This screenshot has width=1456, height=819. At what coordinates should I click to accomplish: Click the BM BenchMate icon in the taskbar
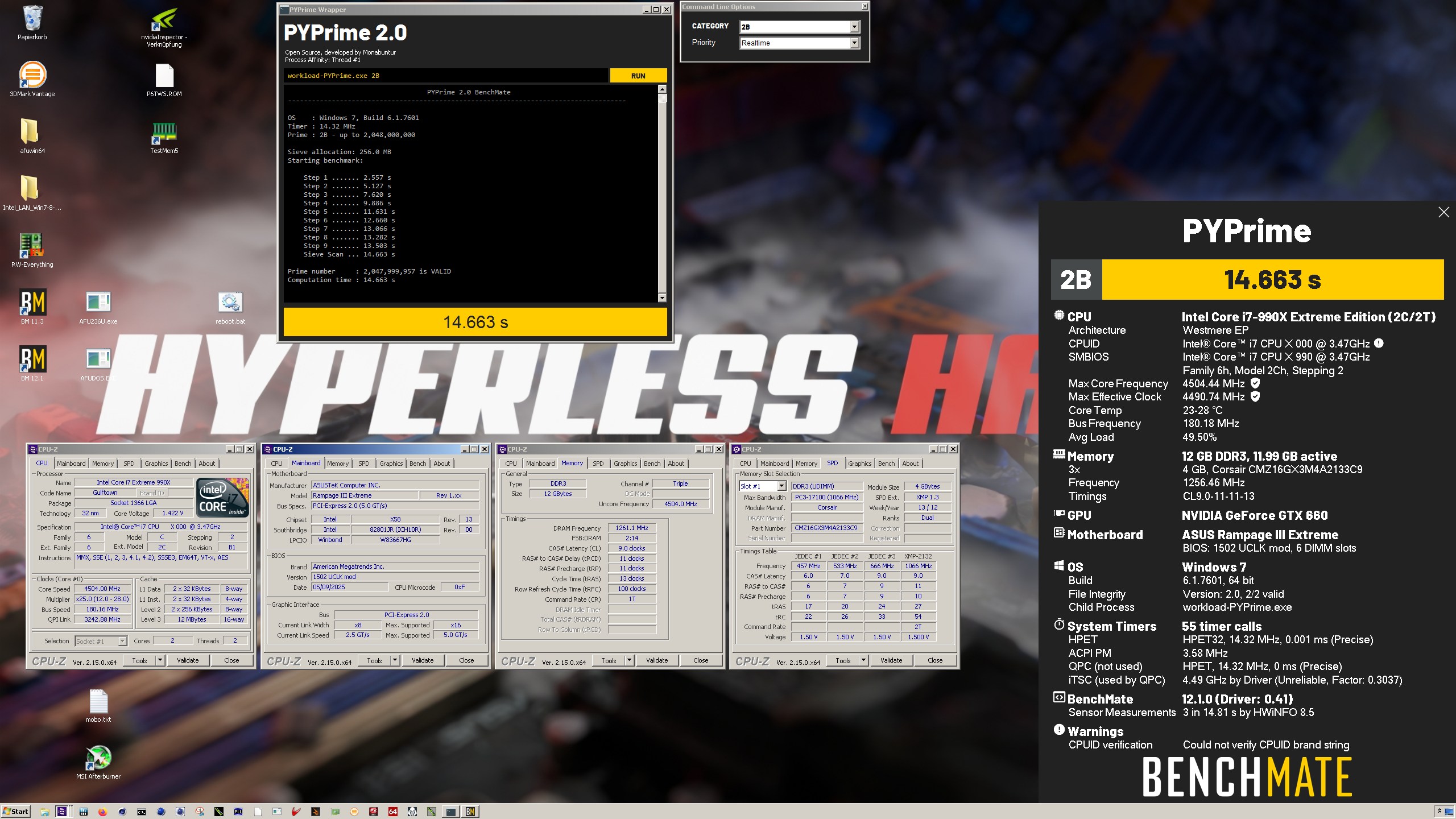coord(470,812)
